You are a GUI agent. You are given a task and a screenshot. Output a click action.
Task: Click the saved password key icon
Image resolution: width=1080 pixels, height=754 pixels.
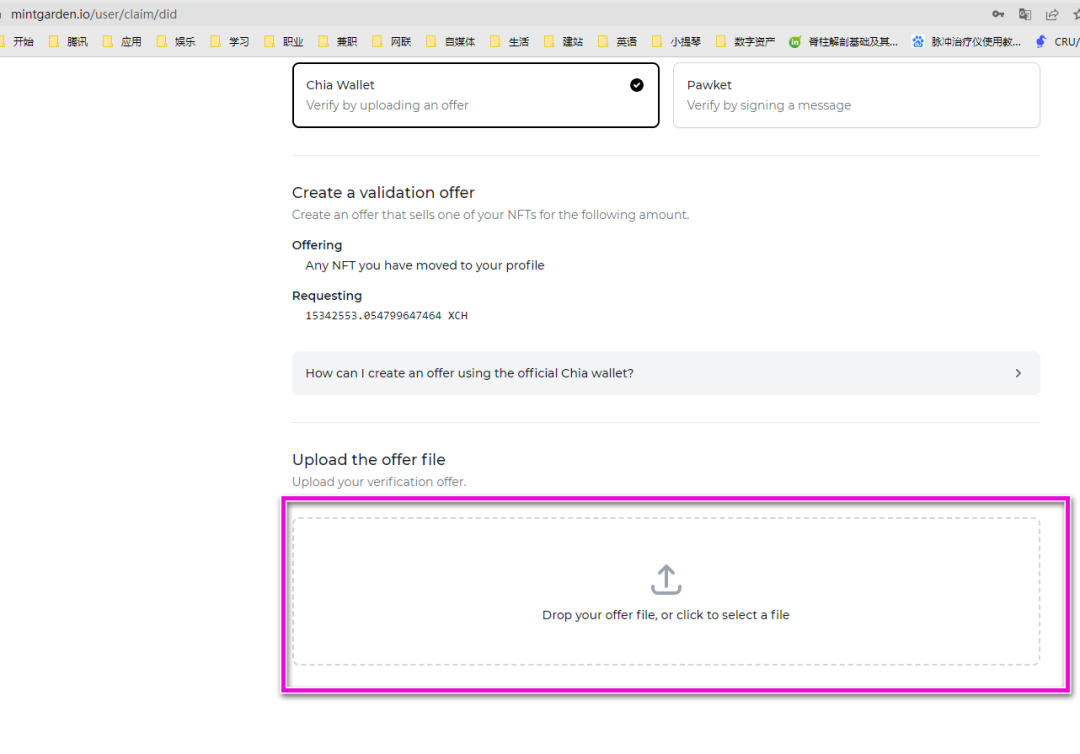998,14
